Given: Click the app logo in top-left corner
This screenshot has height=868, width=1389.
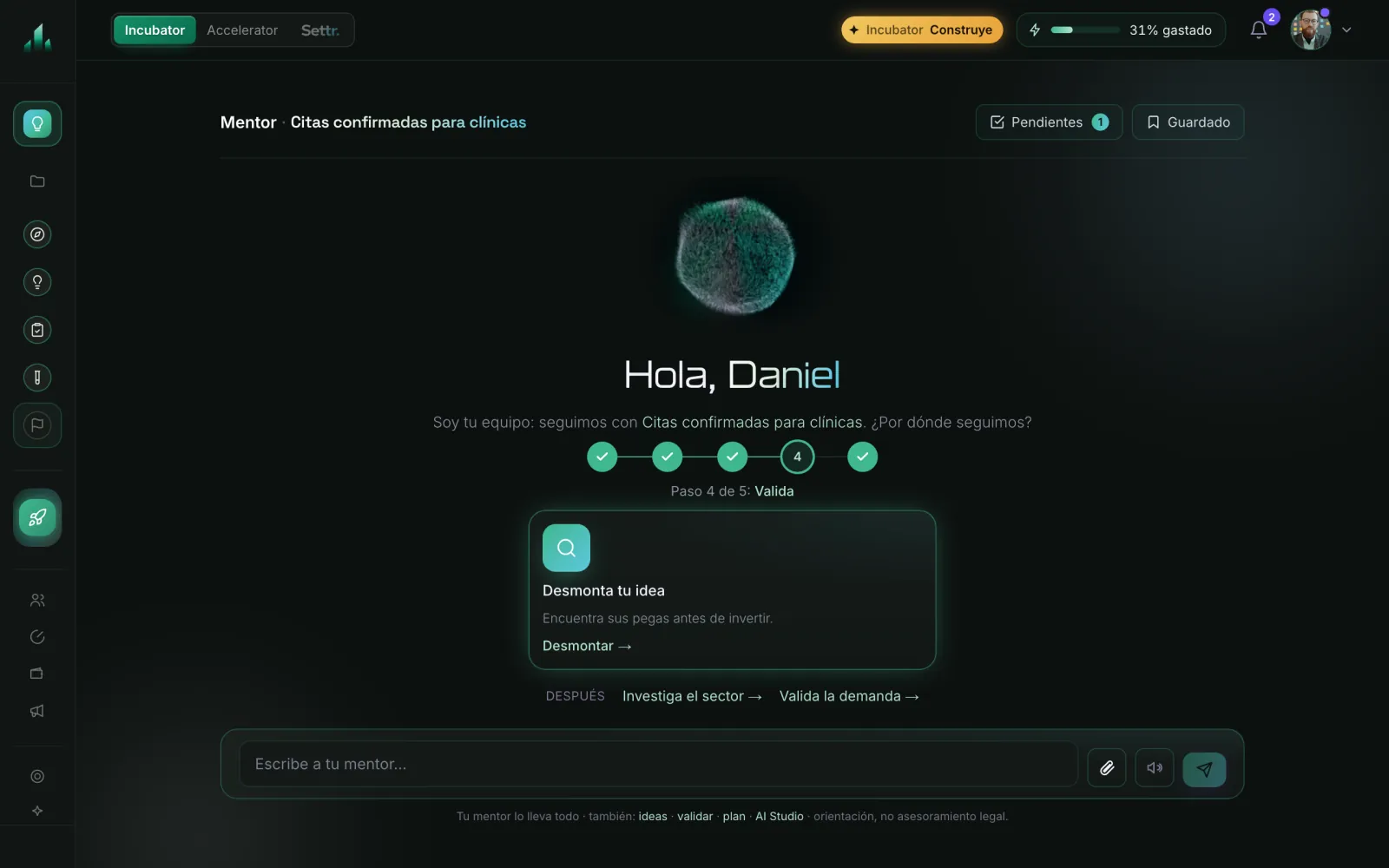Looking at the screenshot, I should pos(37,37).
